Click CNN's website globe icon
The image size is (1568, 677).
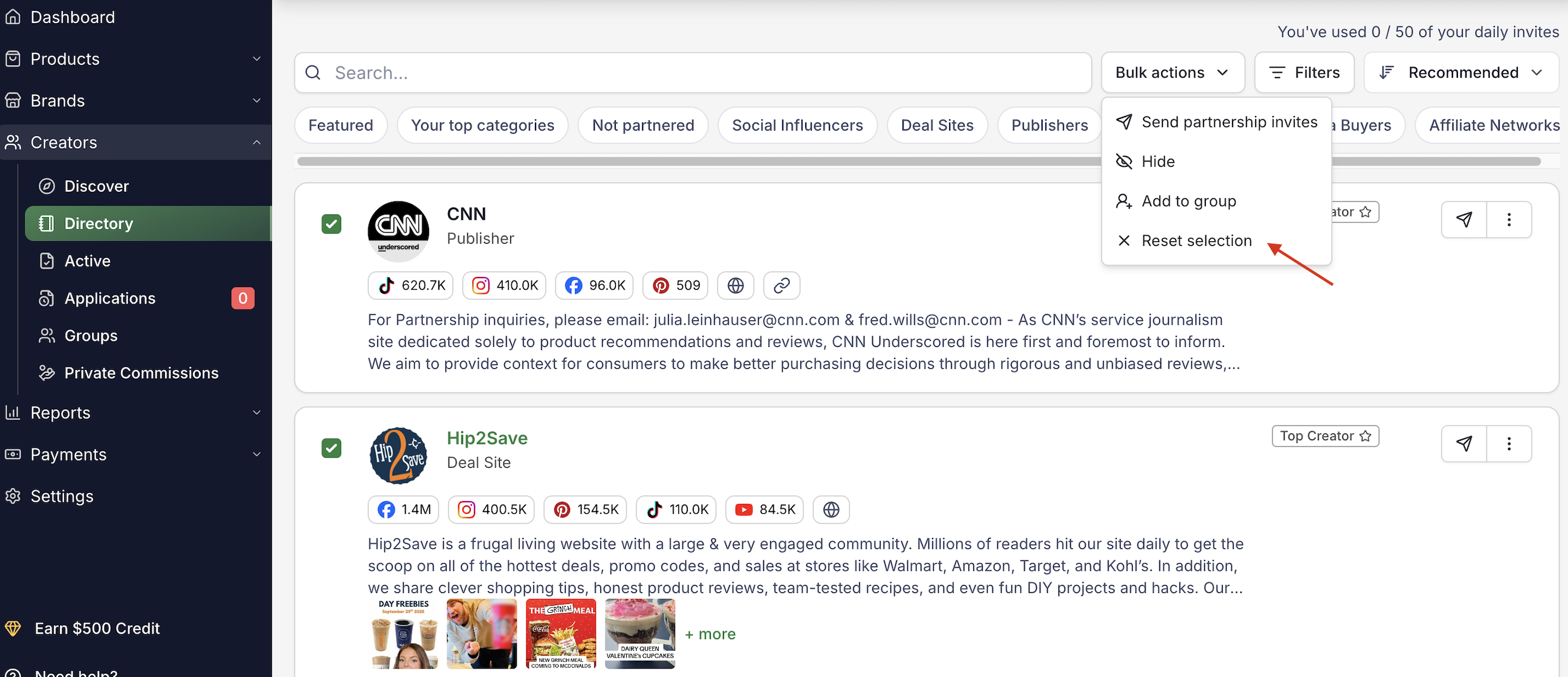(x=735, y=285)
